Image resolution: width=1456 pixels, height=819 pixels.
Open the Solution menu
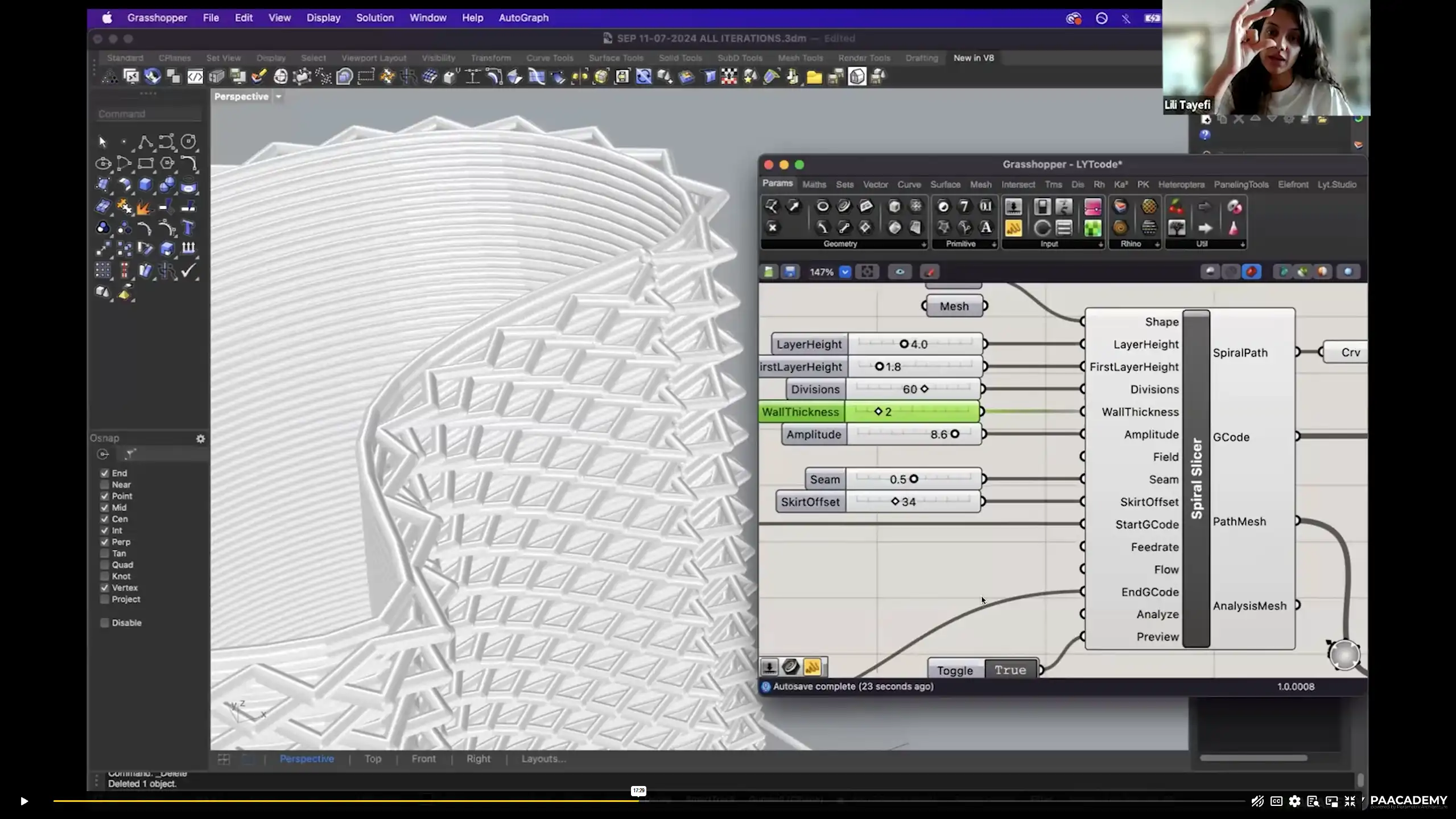point(374,18)
